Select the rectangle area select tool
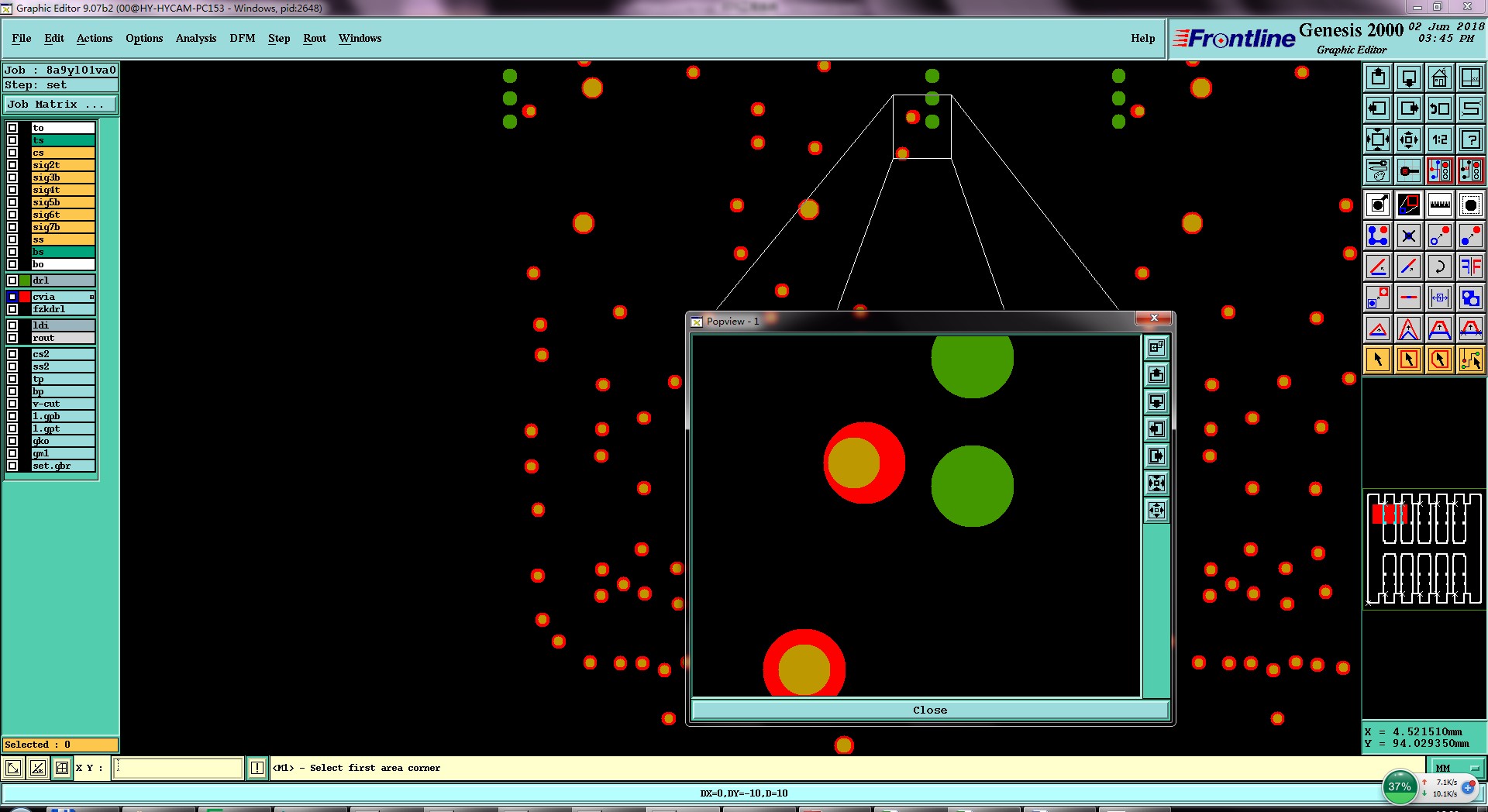This screenshot has height=812, width=1488. tap(1409, 360)
